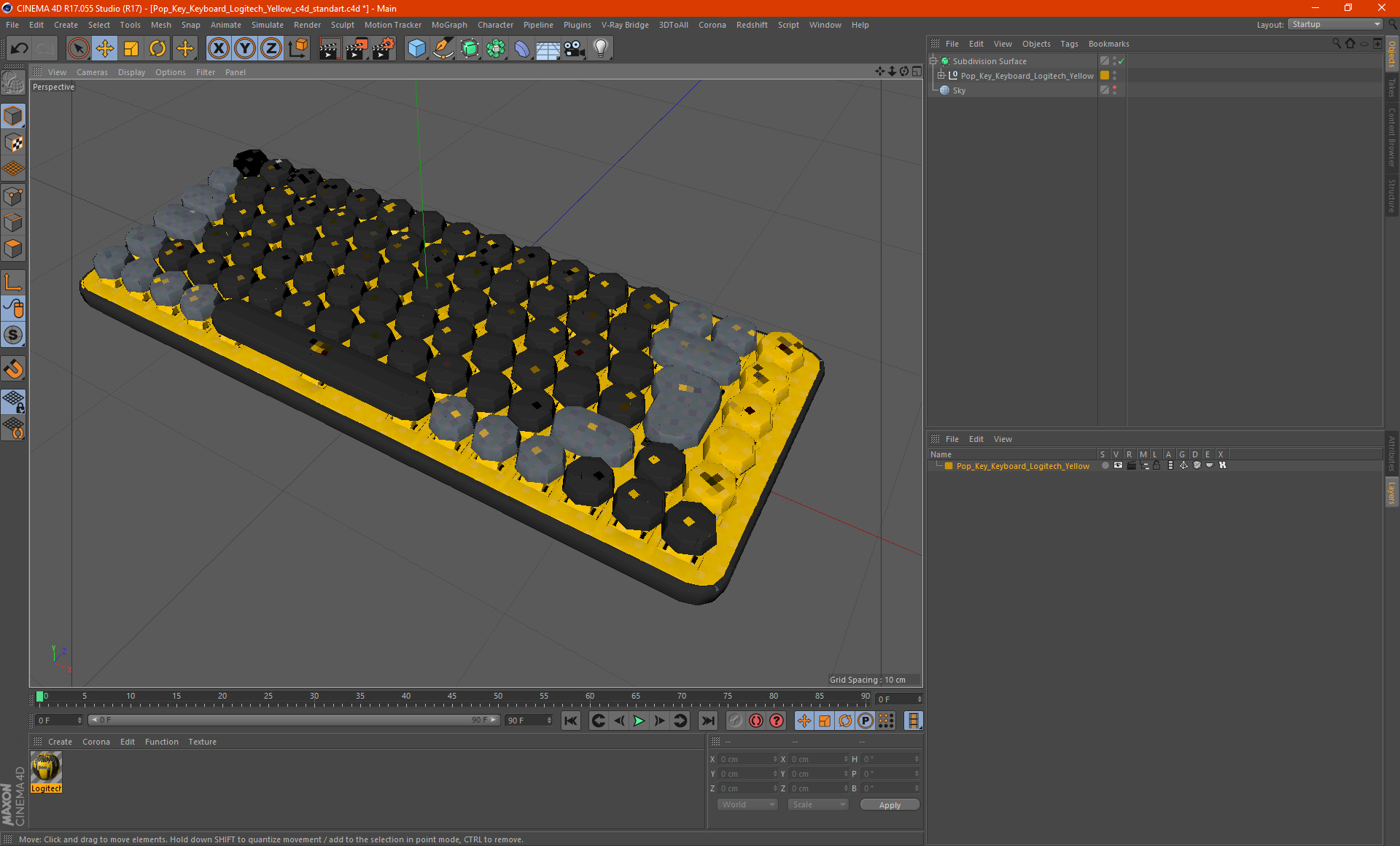
Task: Click the X position input field
Action: [747, 759]
